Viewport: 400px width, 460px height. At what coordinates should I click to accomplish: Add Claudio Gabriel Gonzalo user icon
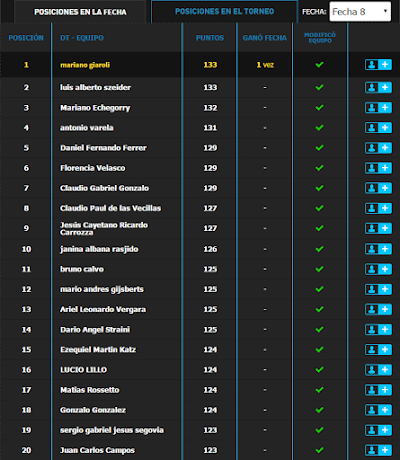(x=378, y=188)
